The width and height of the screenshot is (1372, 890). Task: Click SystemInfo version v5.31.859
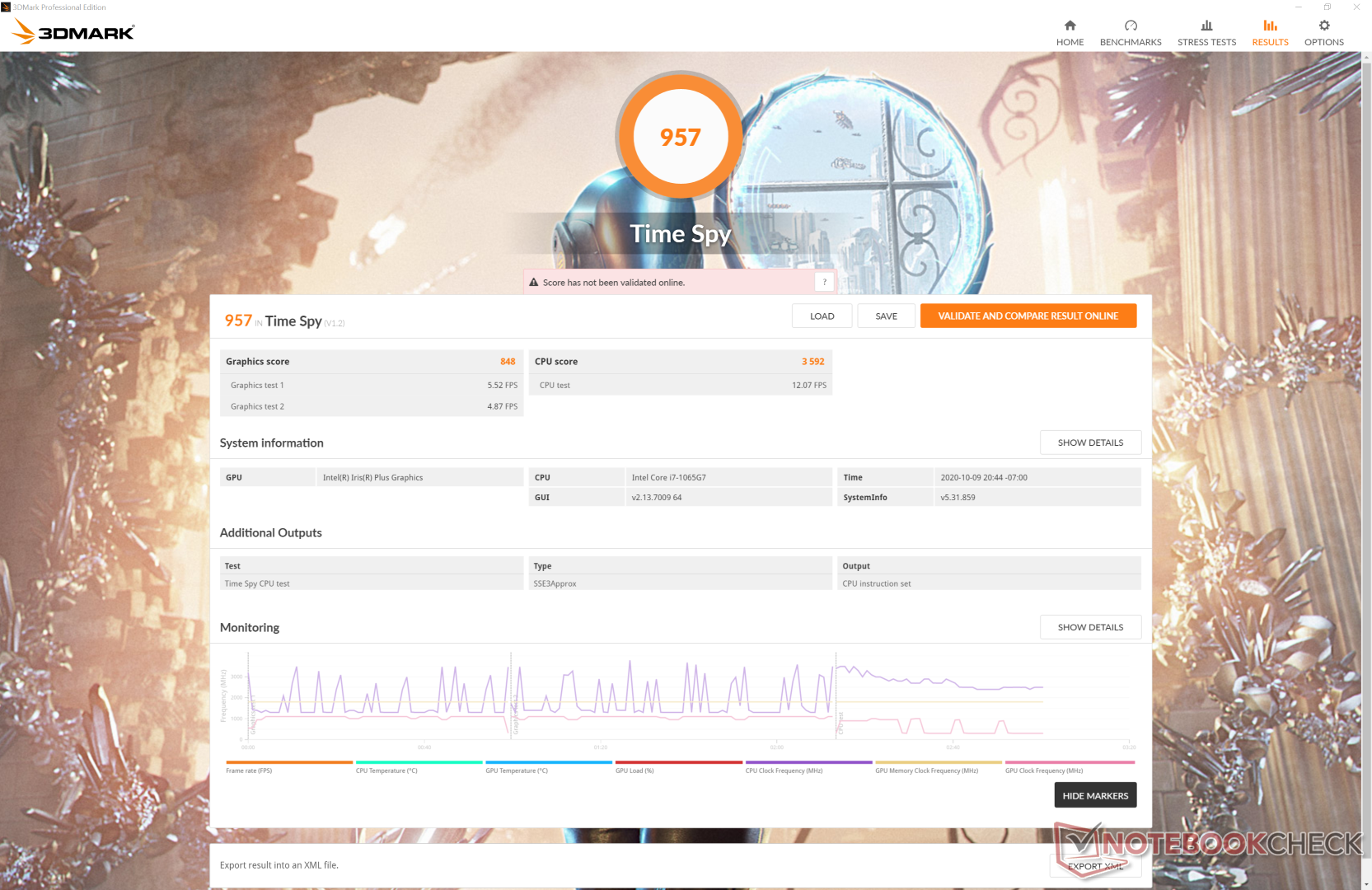958,498
